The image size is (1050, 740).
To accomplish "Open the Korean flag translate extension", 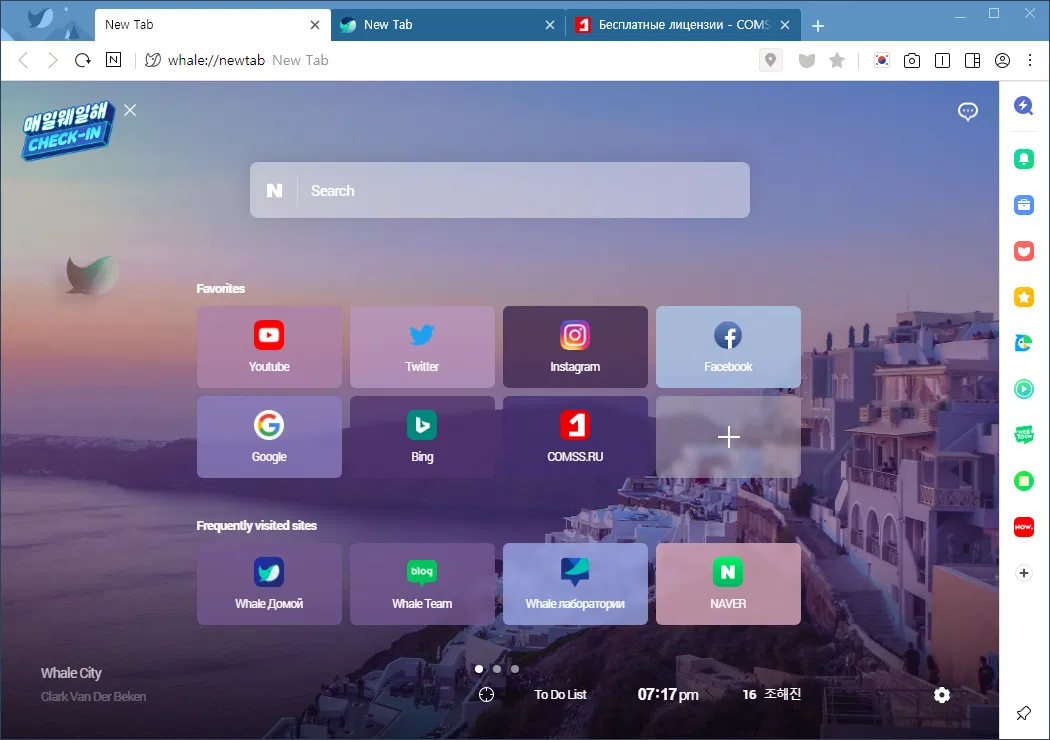I will coord(881,60).
